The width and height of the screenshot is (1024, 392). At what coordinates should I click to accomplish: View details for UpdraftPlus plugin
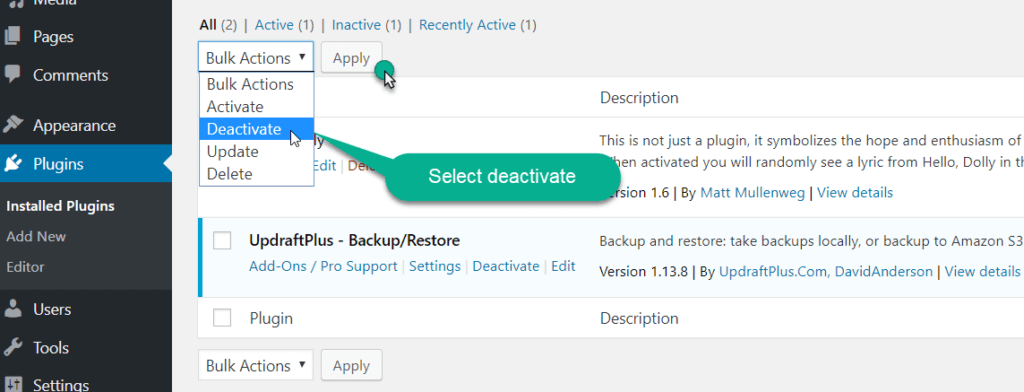[x=982, y=271]
